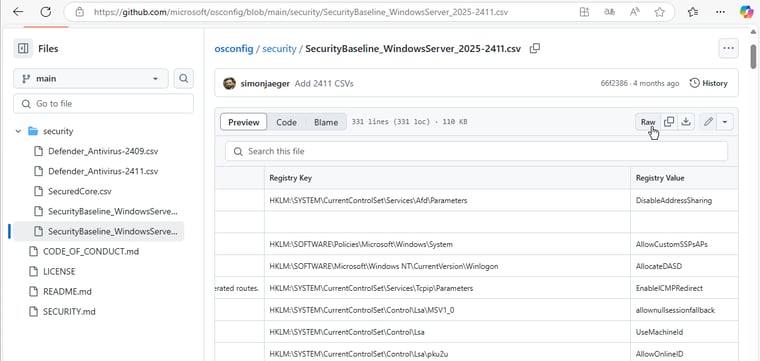Viewport: 760px width, 361px height.
Task: Open the site information lock icon
Action: 80,12
